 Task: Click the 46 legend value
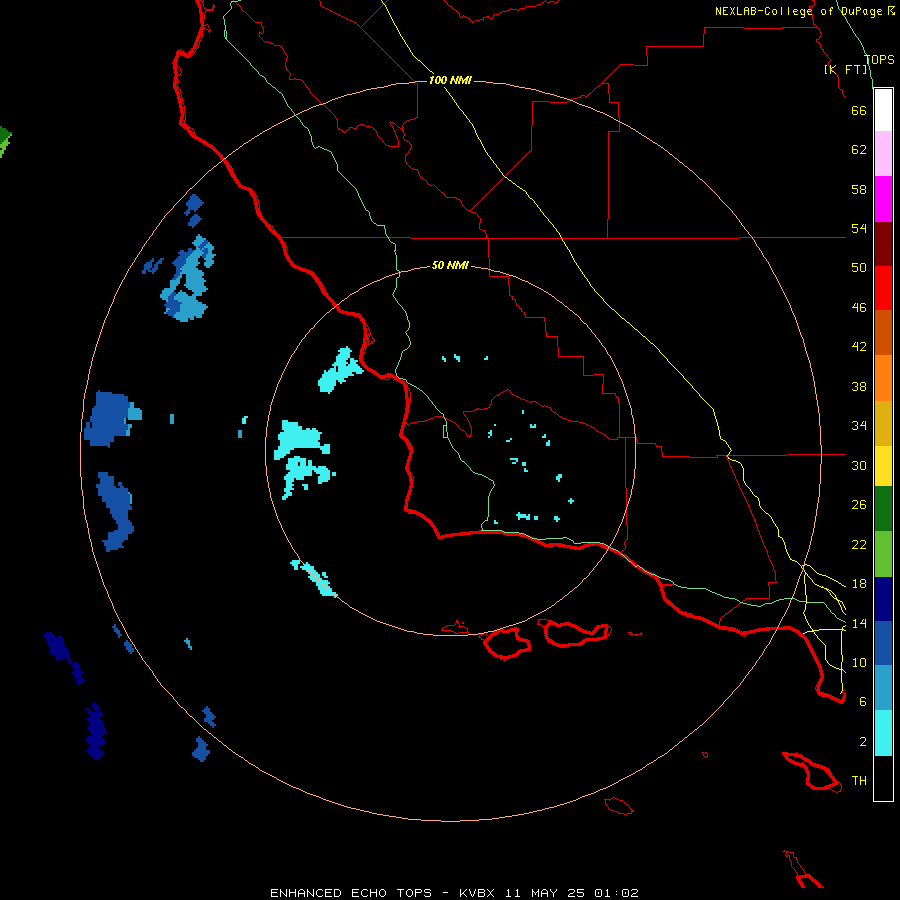click(859, 308)
